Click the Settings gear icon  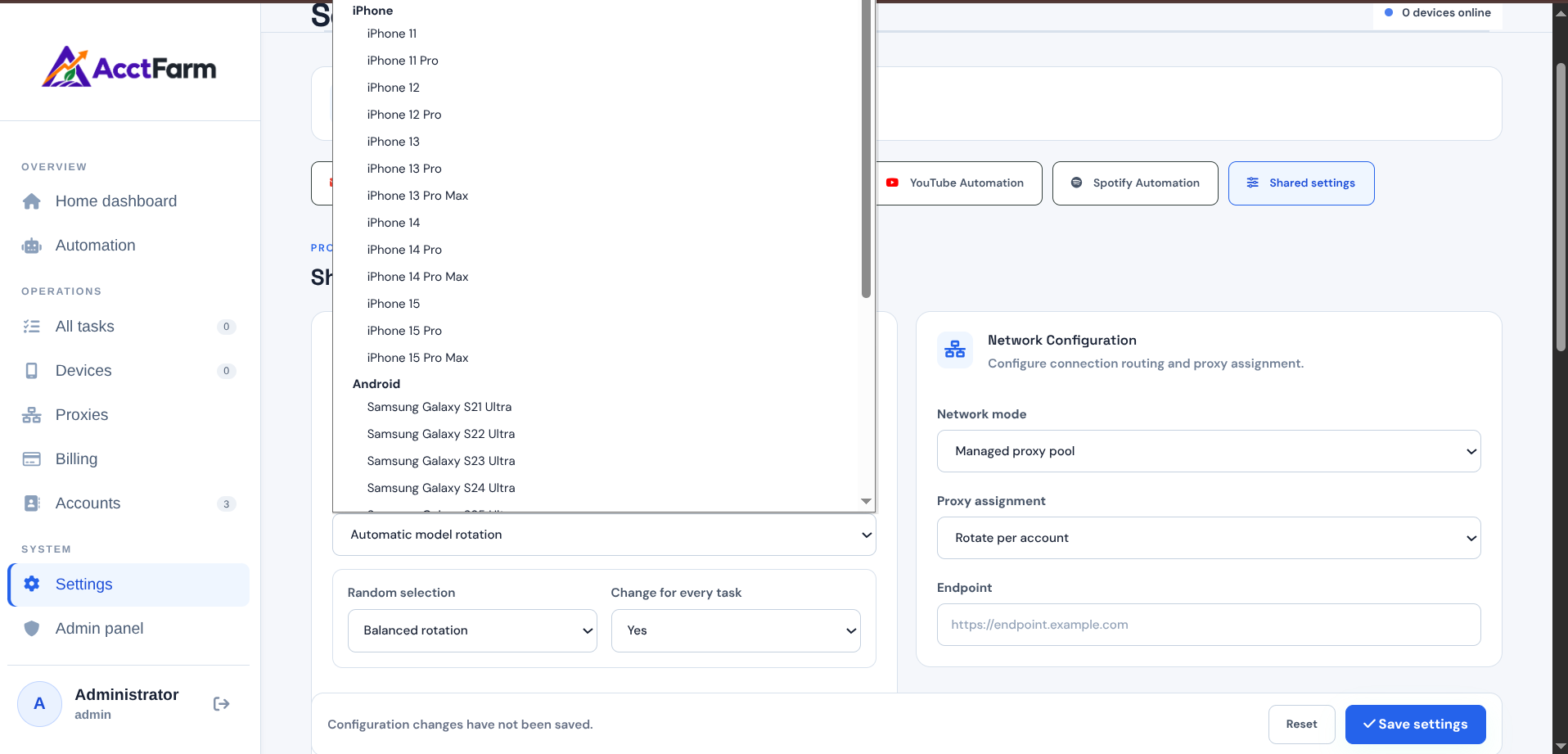pos(32,584)
